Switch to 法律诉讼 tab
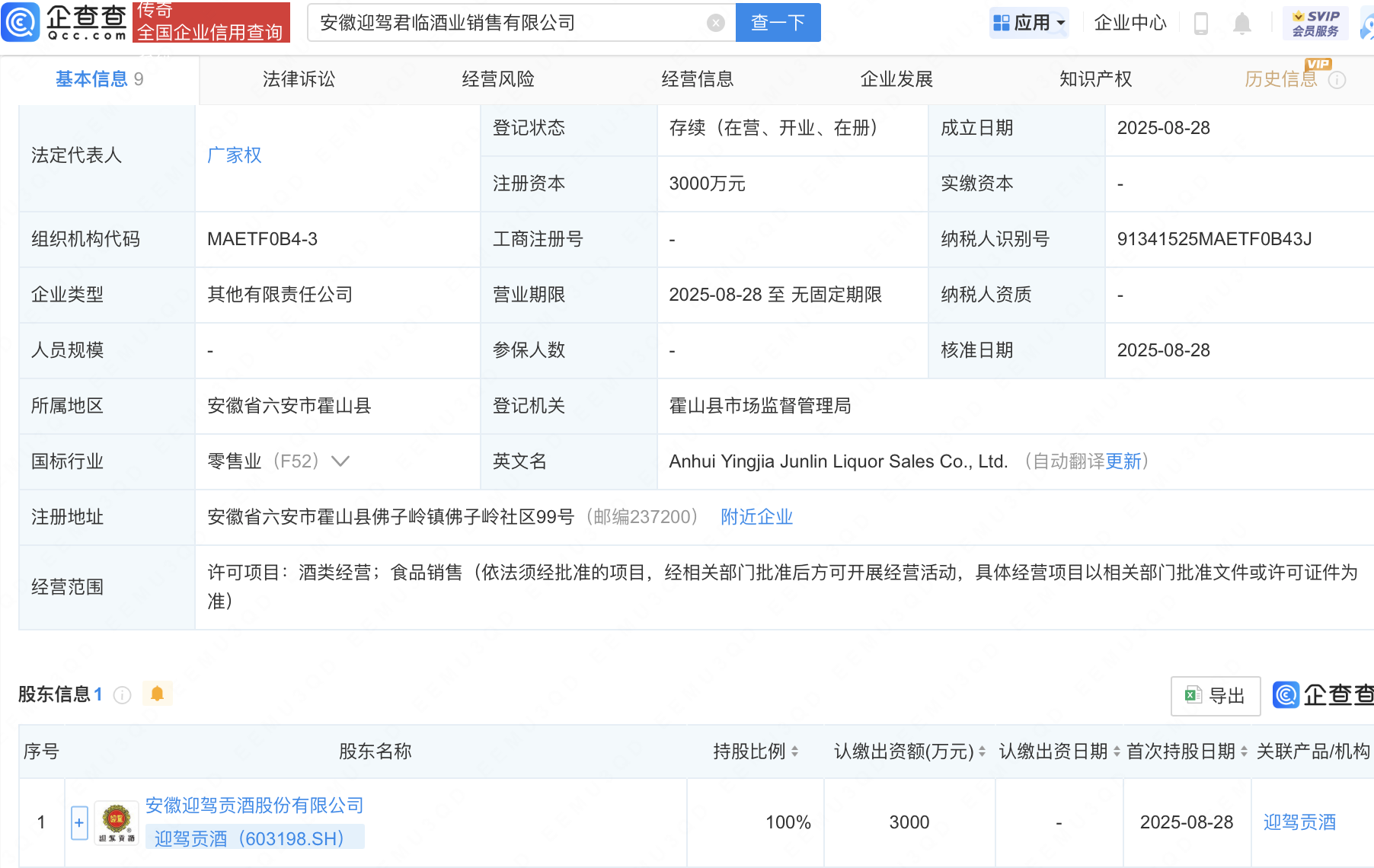Screen dimensions: 1374x868 [299, 79]
